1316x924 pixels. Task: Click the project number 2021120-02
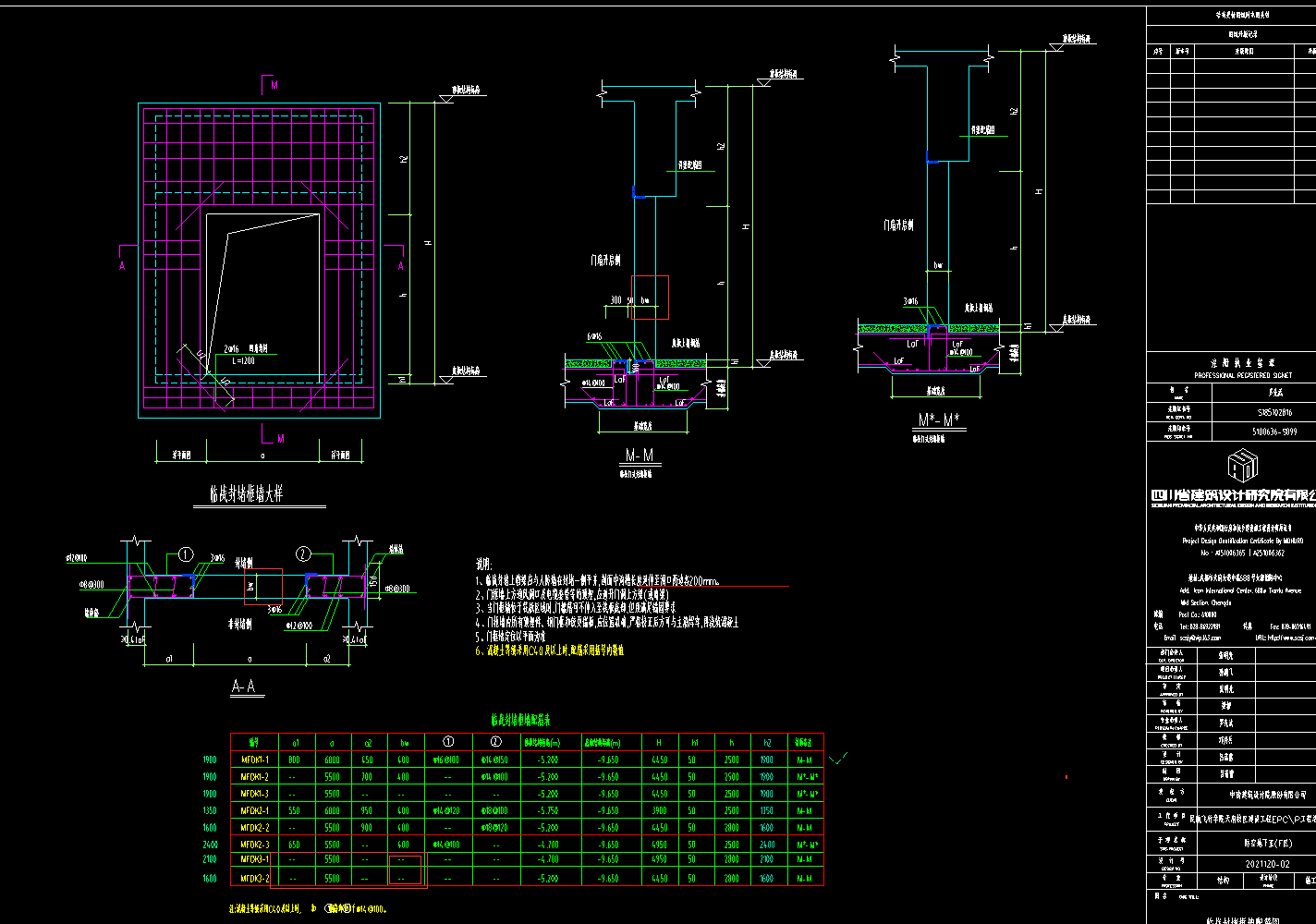click(1266, 865)
